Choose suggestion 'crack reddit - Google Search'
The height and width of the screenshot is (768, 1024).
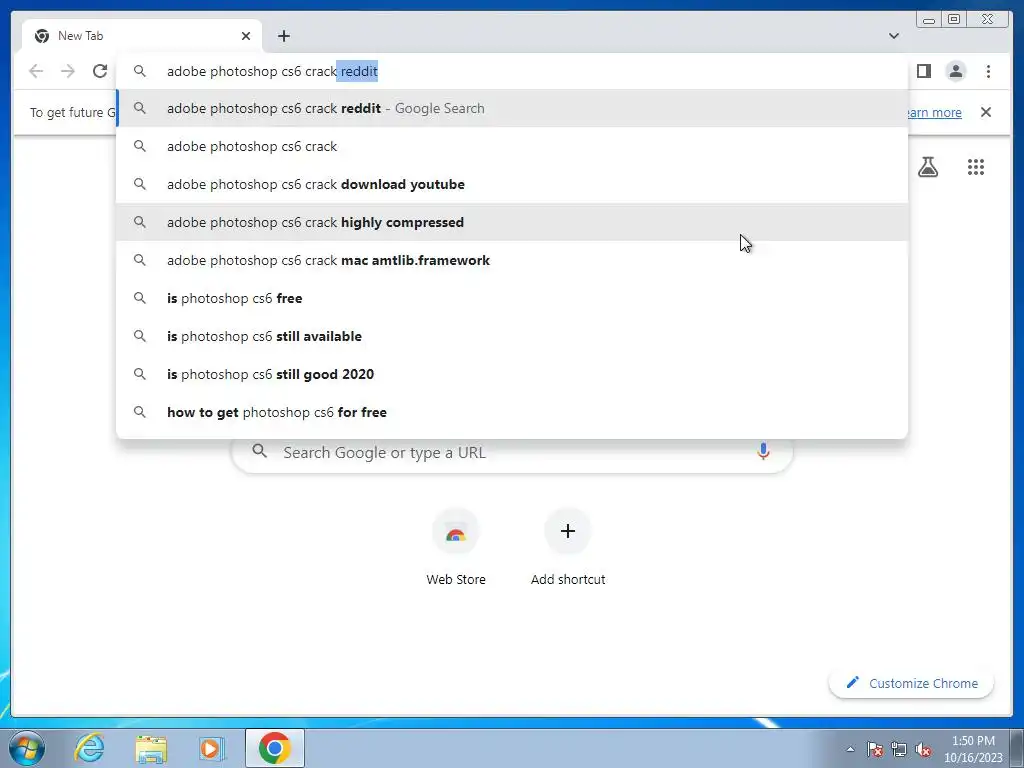[x=512, y=108]
